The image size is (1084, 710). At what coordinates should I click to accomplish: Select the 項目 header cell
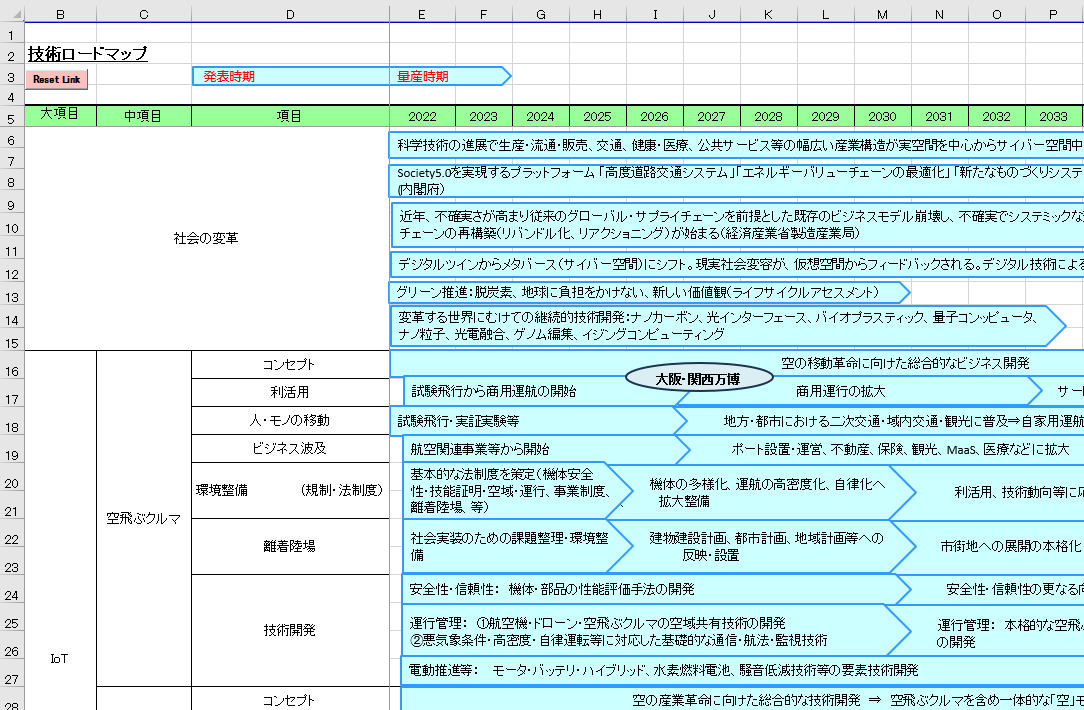[289, 115]
